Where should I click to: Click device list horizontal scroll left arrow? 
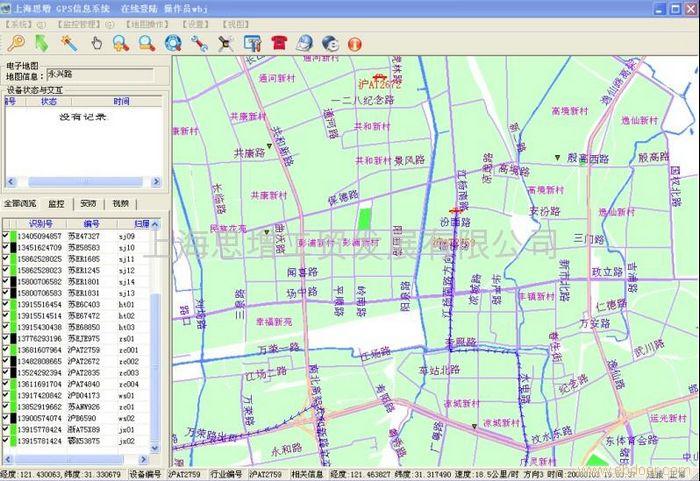(7, 459)
